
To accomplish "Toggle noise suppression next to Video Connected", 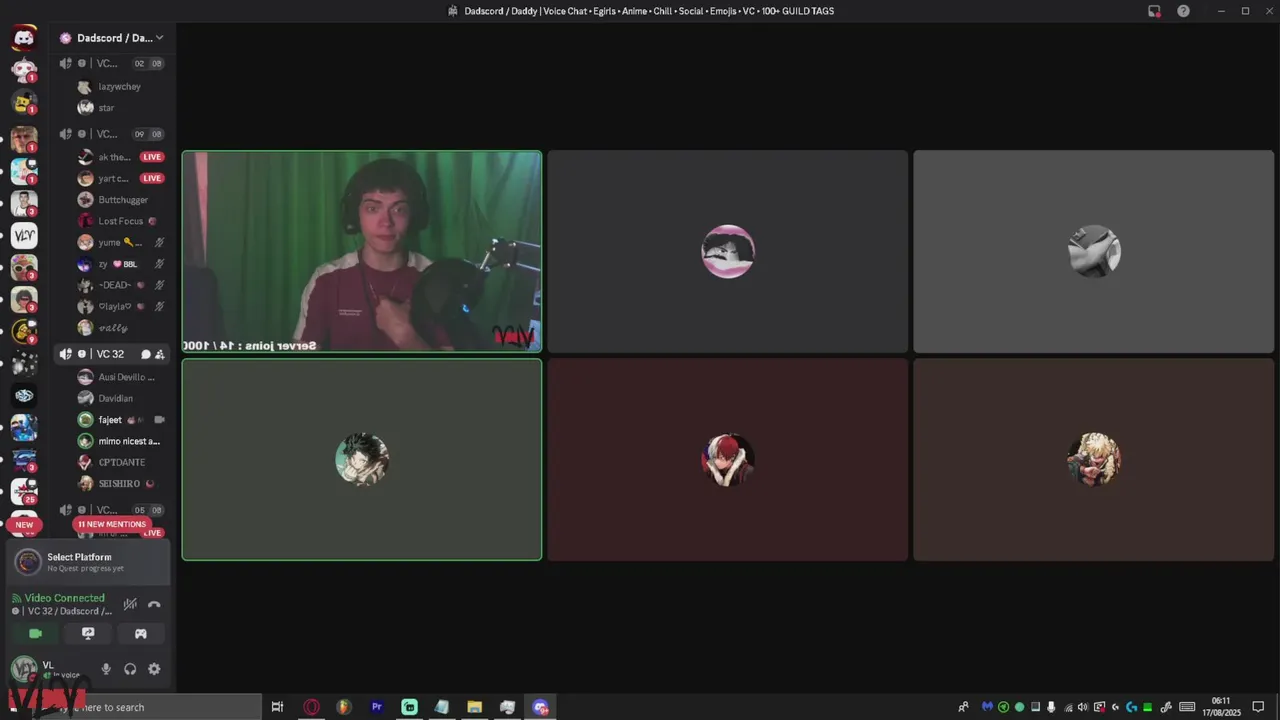I will tap(130, 604).
